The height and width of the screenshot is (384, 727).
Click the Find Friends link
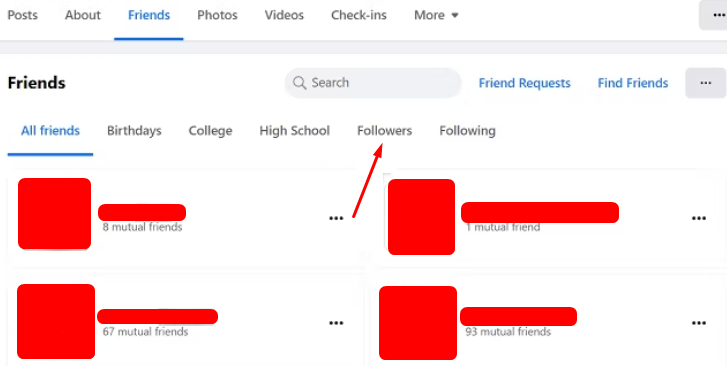click(x=633, y=83)
